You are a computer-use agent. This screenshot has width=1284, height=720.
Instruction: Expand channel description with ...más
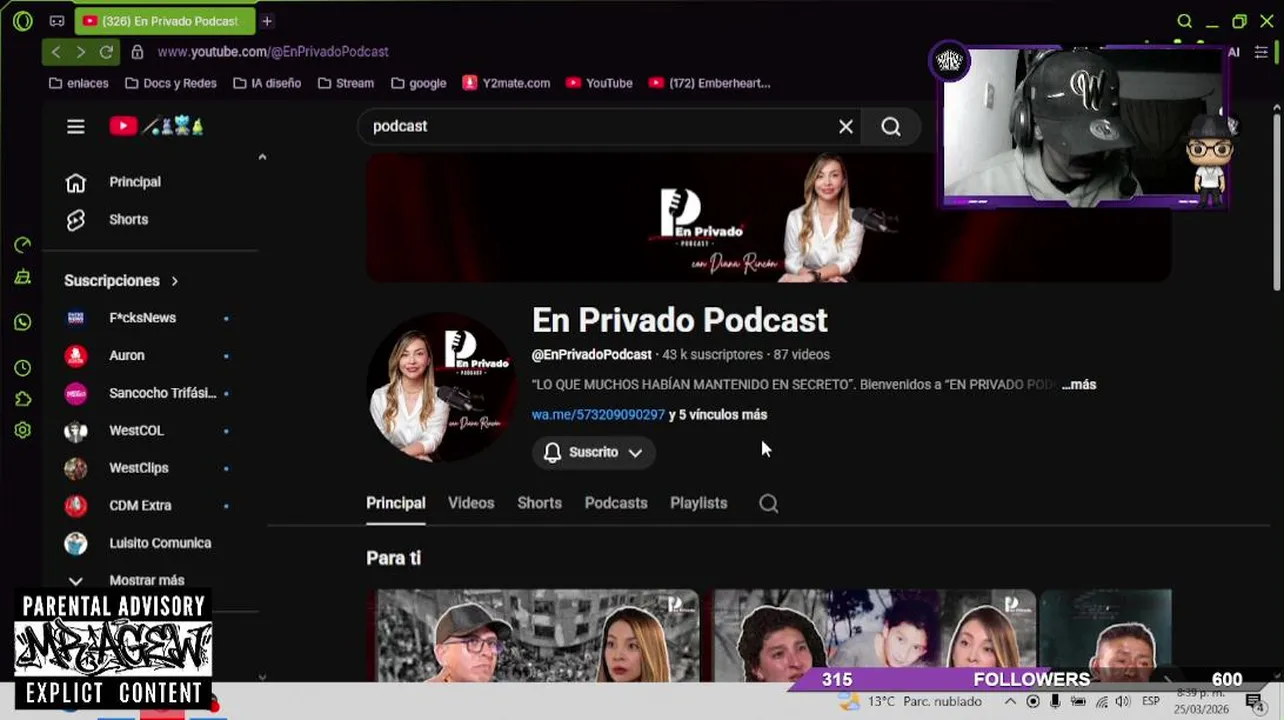(x=1079, y=384)
